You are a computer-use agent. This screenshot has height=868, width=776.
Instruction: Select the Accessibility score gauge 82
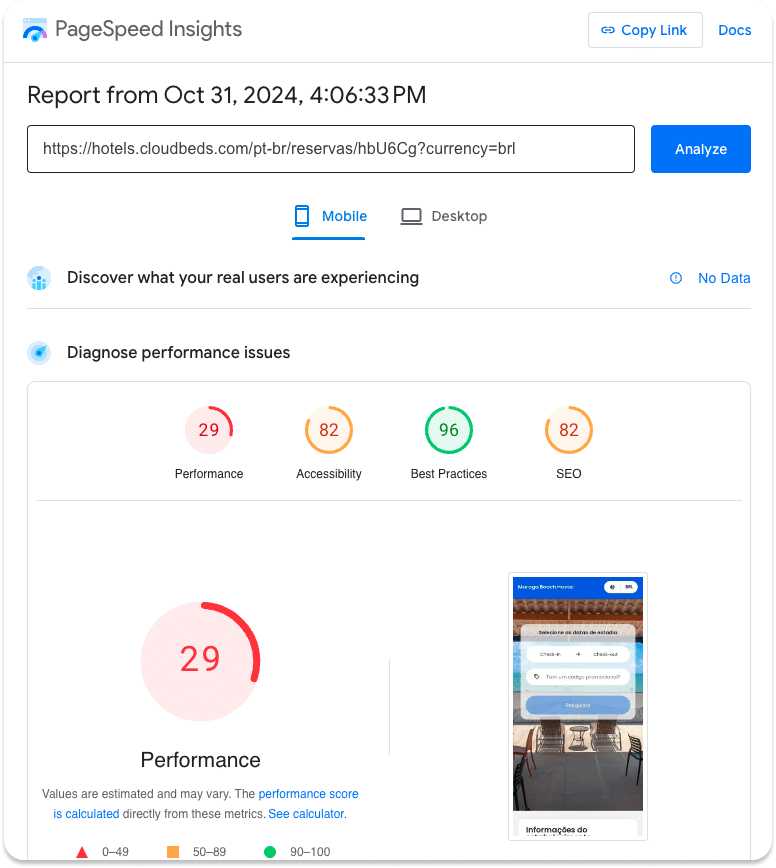[x=329, y=431]
